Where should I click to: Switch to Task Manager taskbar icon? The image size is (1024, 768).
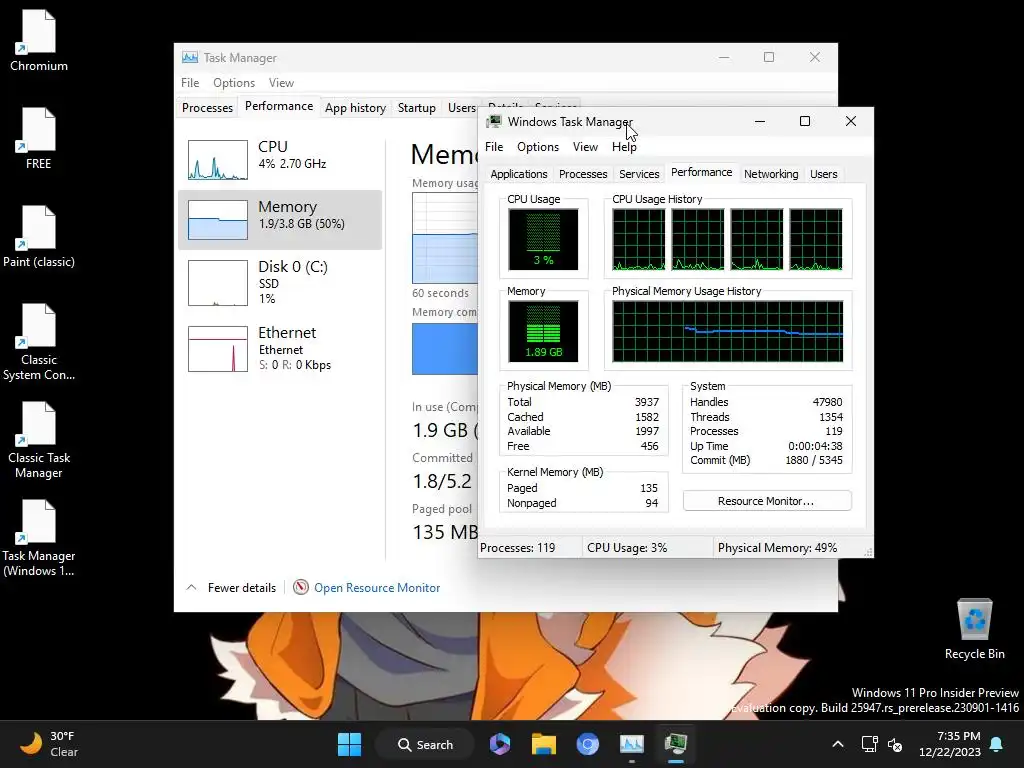coord(632,744)
